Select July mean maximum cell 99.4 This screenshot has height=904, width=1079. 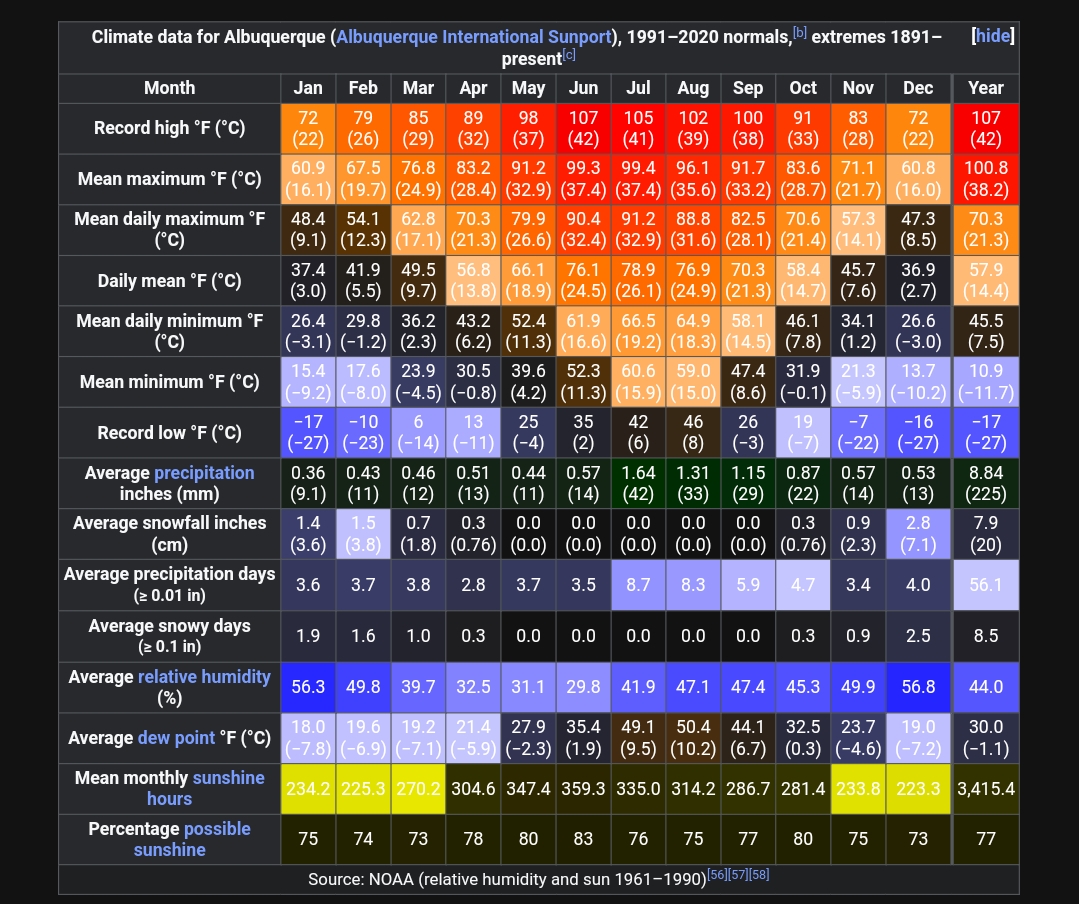638,179
